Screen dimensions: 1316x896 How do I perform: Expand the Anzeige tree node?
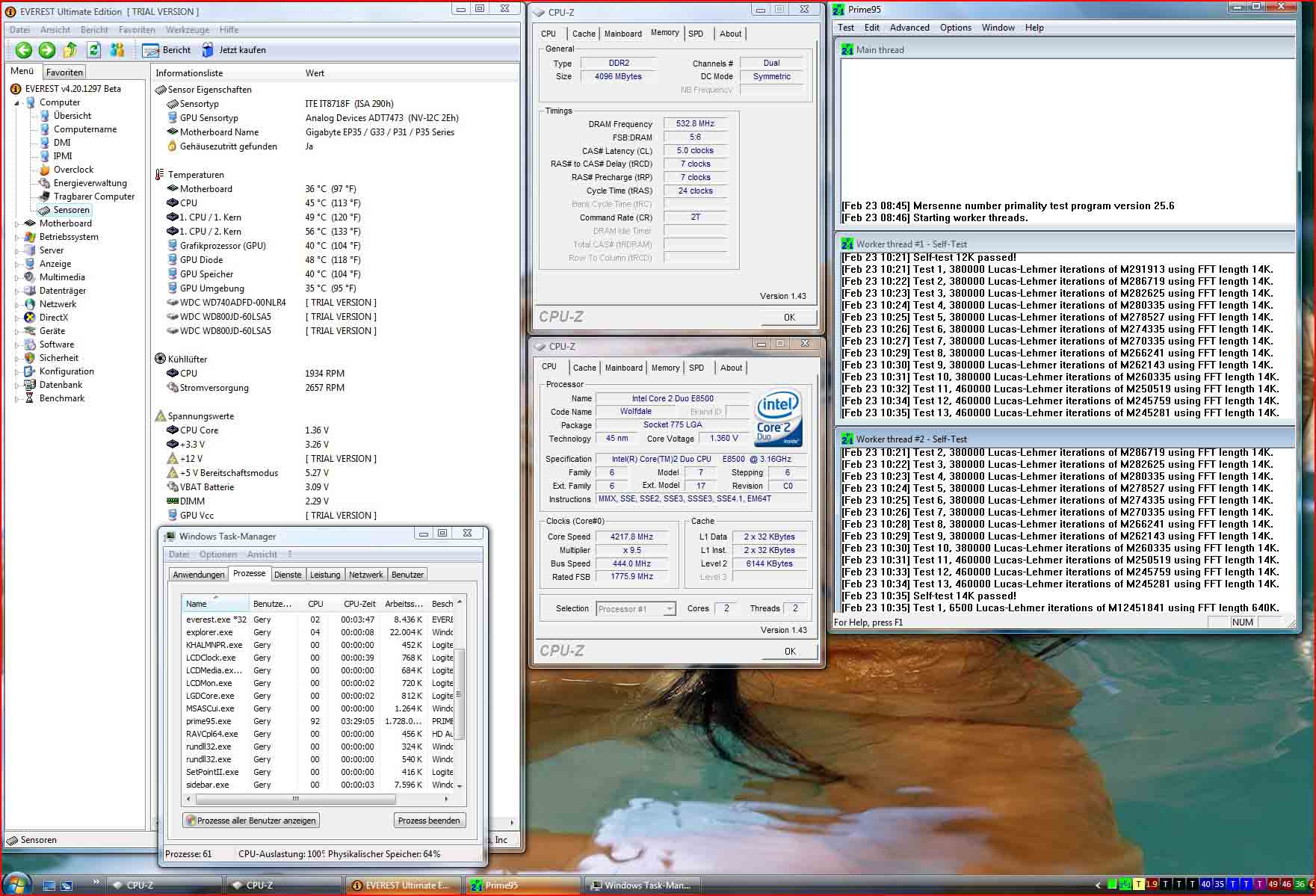pyautogui.click(x=17, y=264)
